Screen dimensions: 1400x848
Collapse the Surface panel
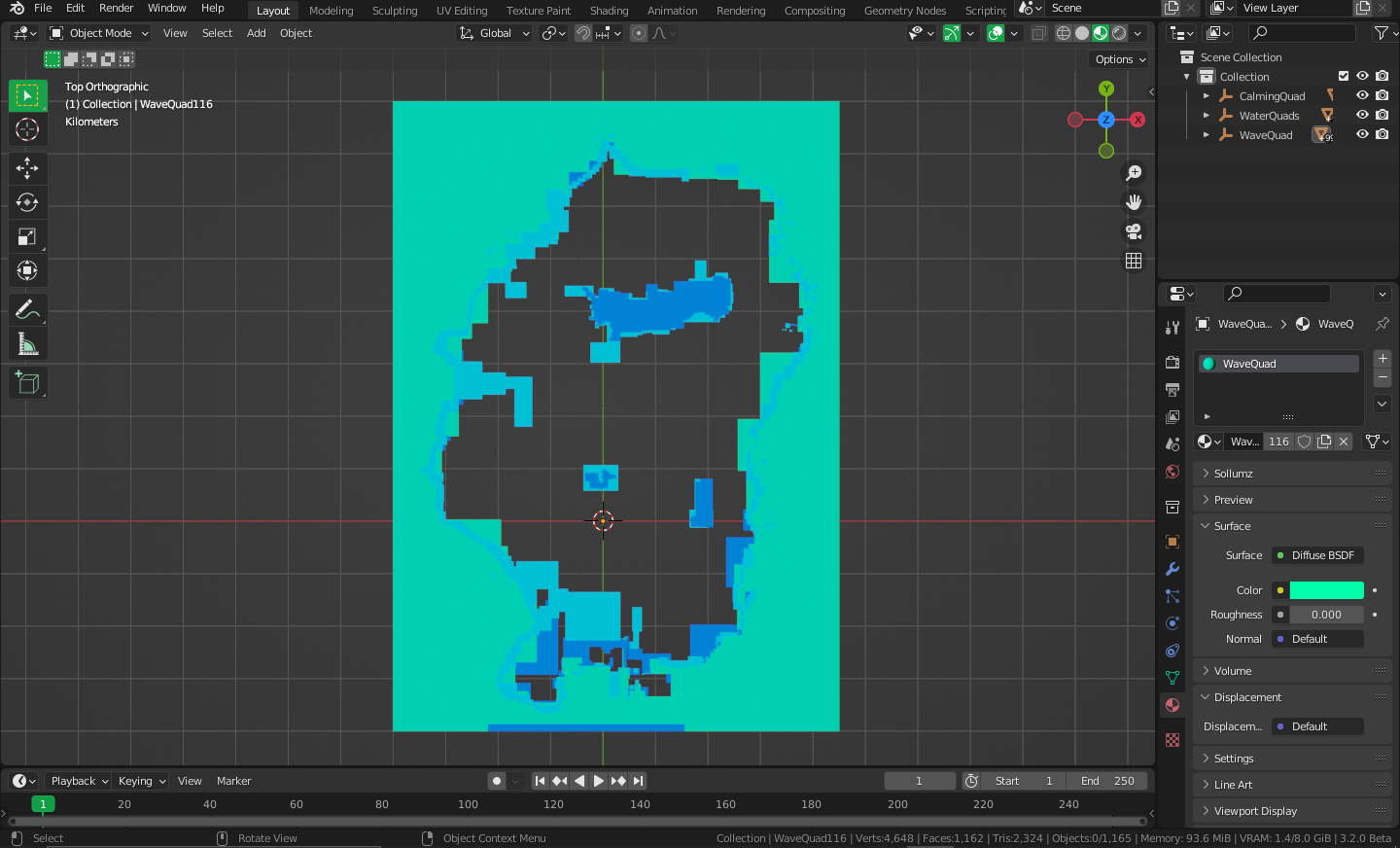(x=1292, y=526)
